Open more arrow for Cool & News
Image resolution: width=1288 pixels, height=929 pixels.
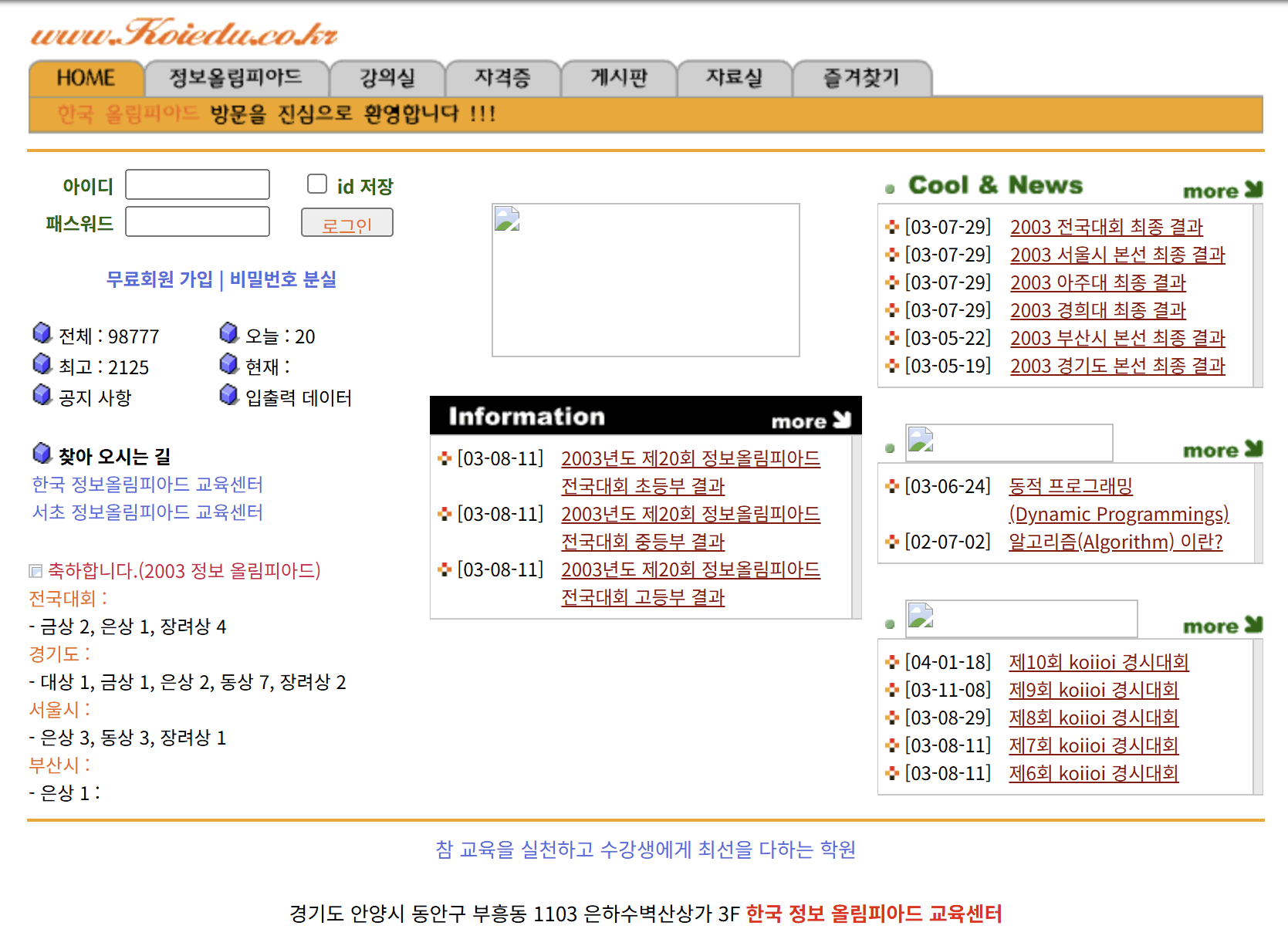(x=1223, y=190)
